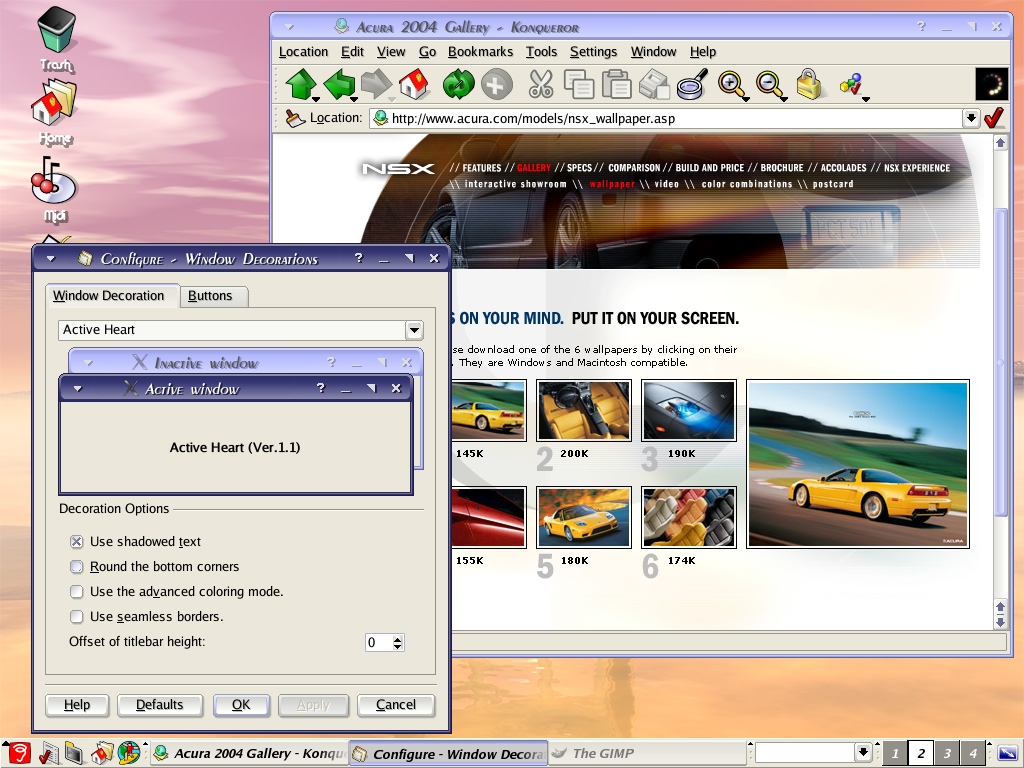The width and height of the screenshot is (1024, 768).
Task: Expand the location URL history dropdown
Action: (x=971, y=118)
